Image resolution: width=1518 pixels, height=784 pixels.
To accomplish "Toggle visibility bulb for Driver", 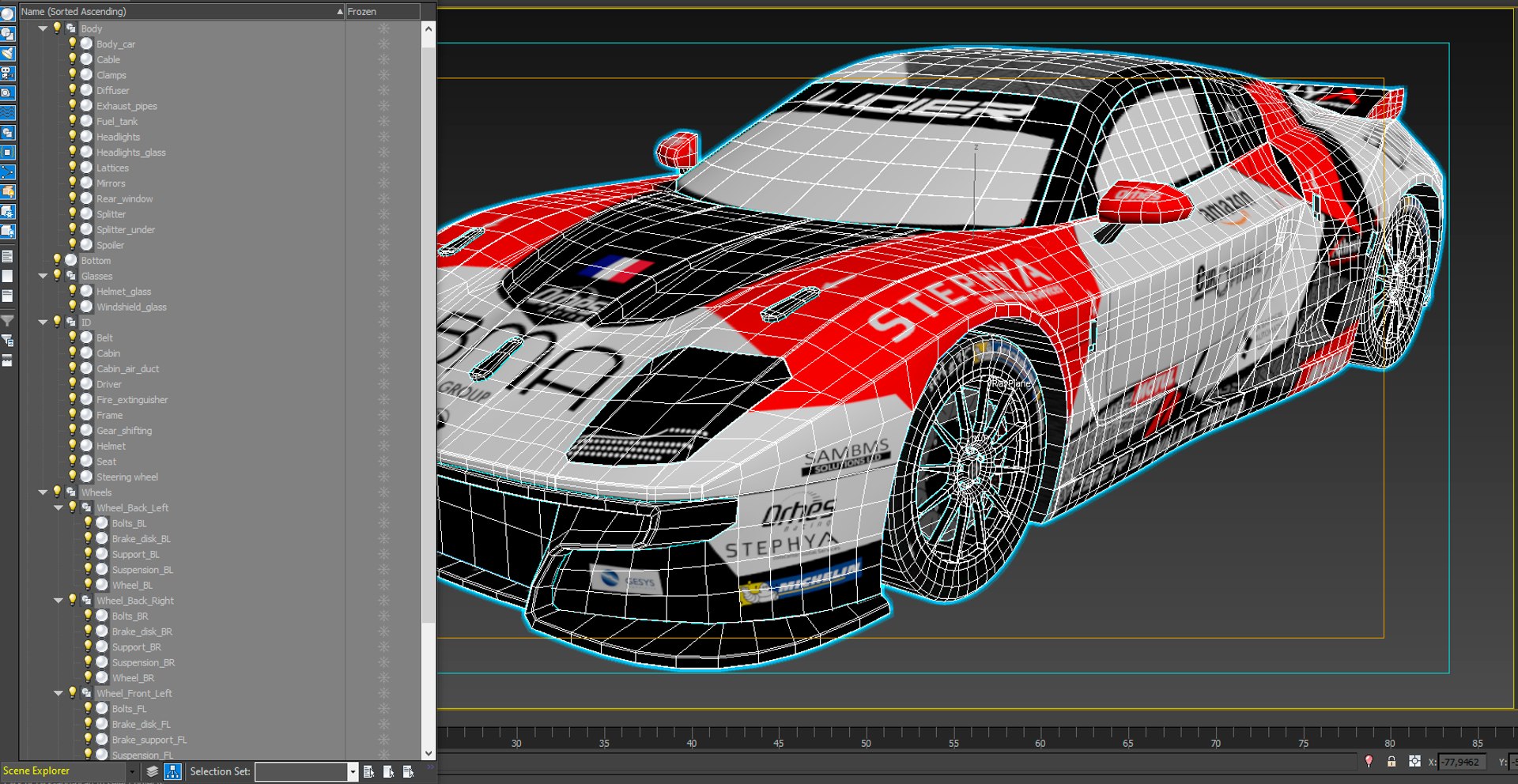I will (72, 384).
